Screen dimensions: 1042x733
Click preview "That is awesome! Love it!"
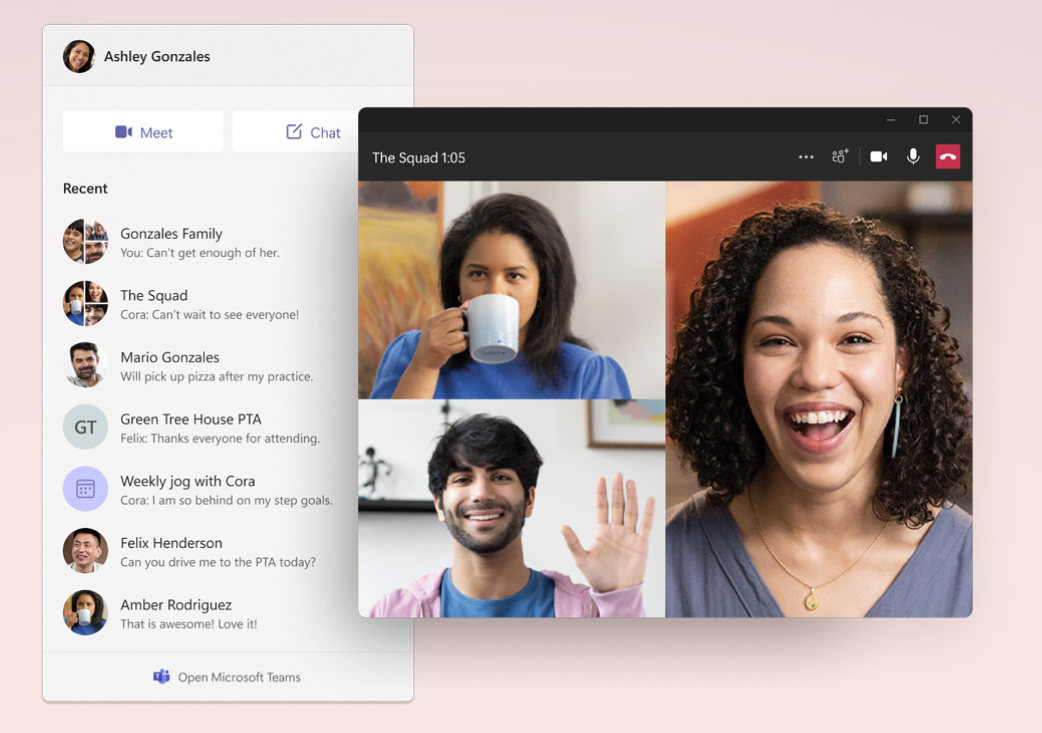pyautogui.click(x=189, y=624)
